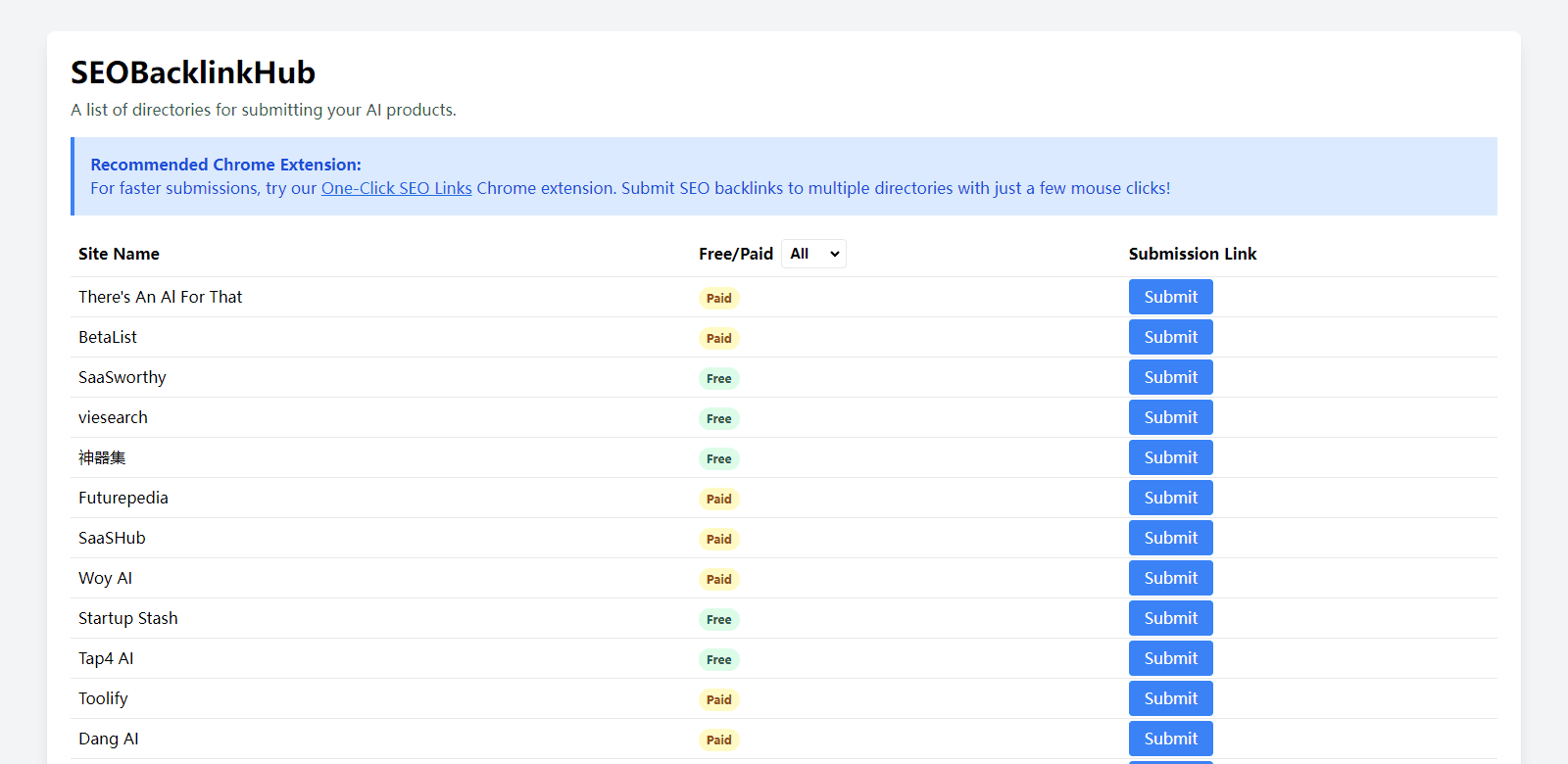The height and width of the screenshot is (764, 1568).
Task: Submit your product to viesearch
Action: [x=1171, y=417]
